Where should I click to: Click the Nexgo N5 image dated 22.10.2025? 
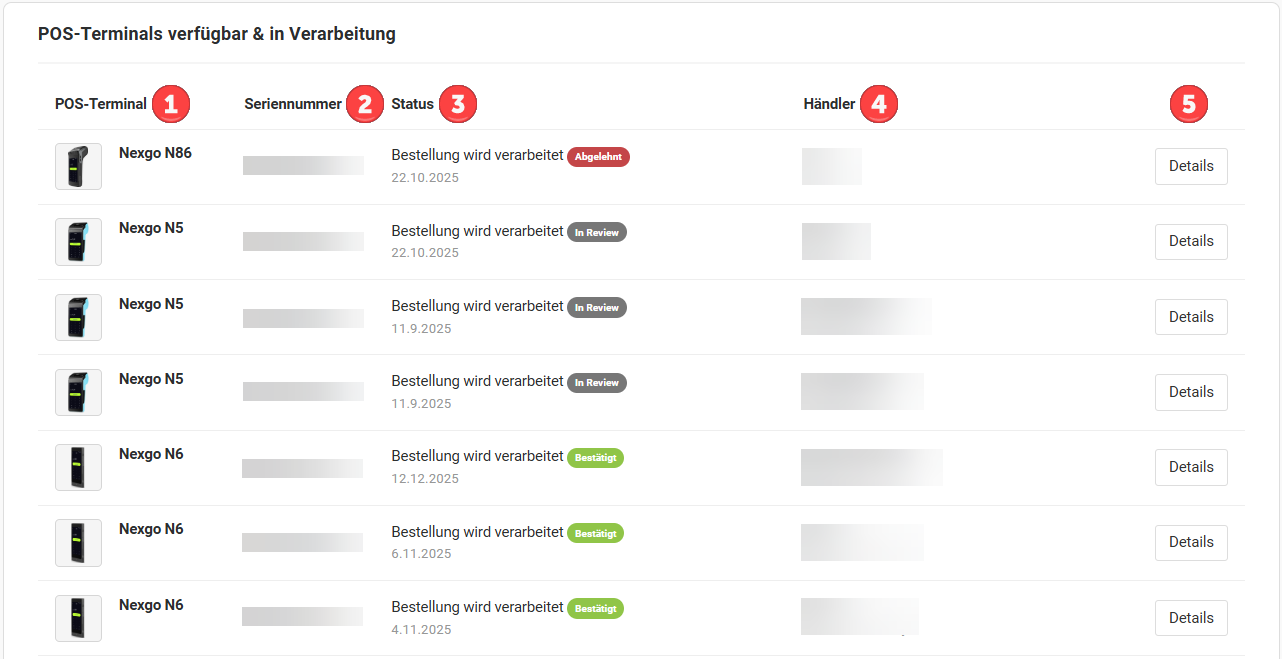(78, 242)
